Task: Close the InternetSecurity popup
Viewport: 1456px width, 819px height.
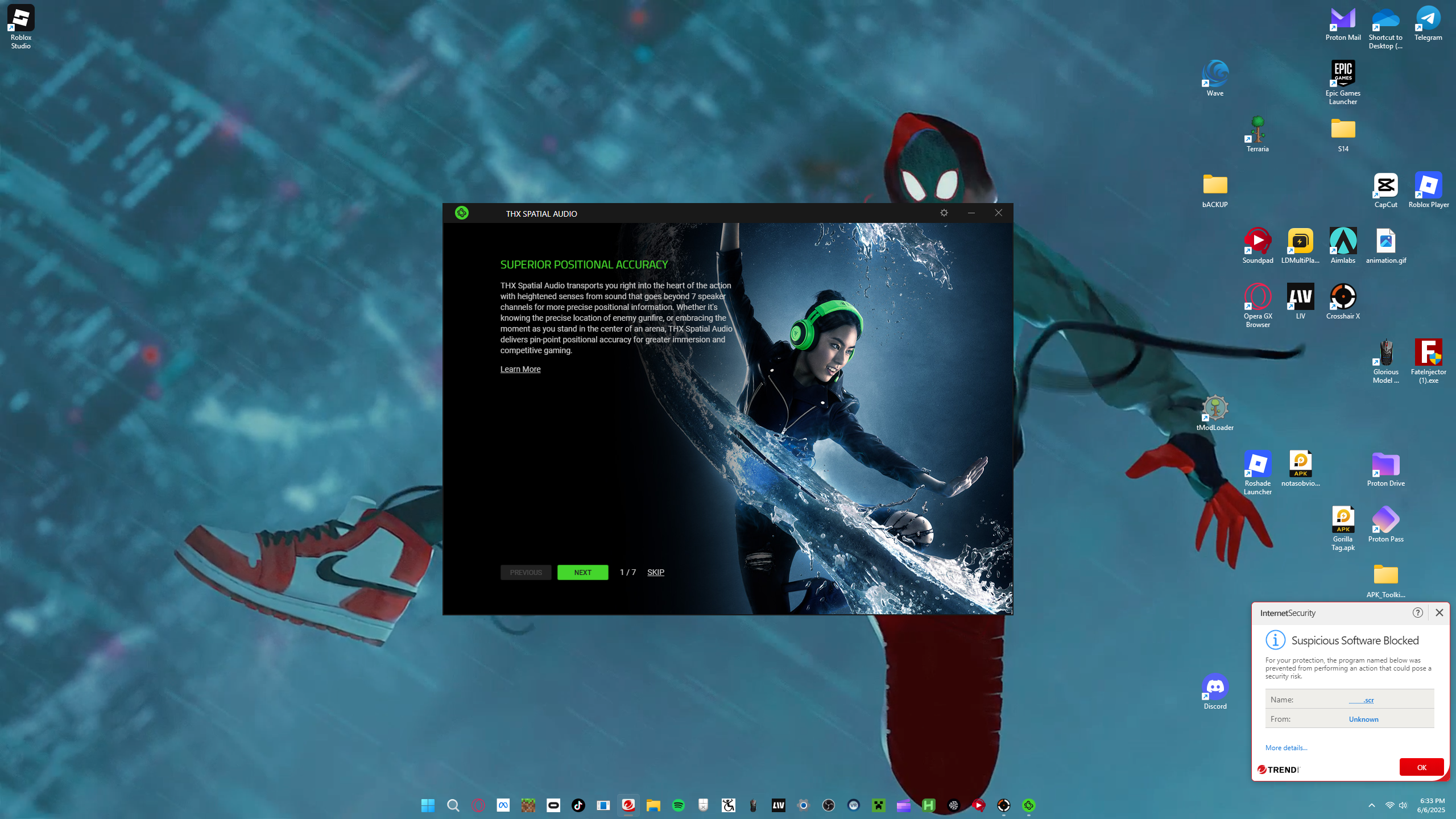Action: [x=1440, y=613]
